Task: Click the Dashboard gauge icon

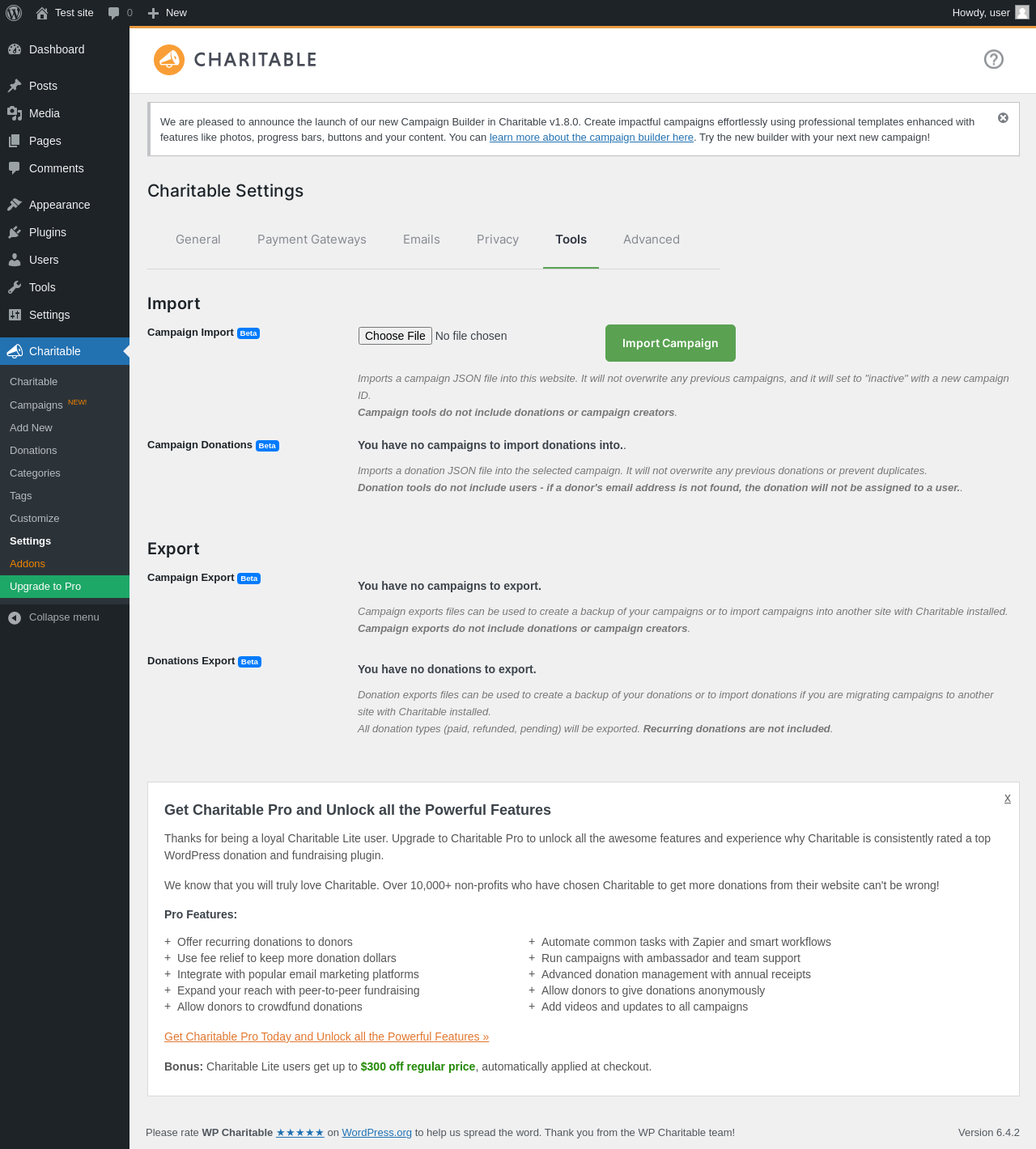Action: point(15,49)
